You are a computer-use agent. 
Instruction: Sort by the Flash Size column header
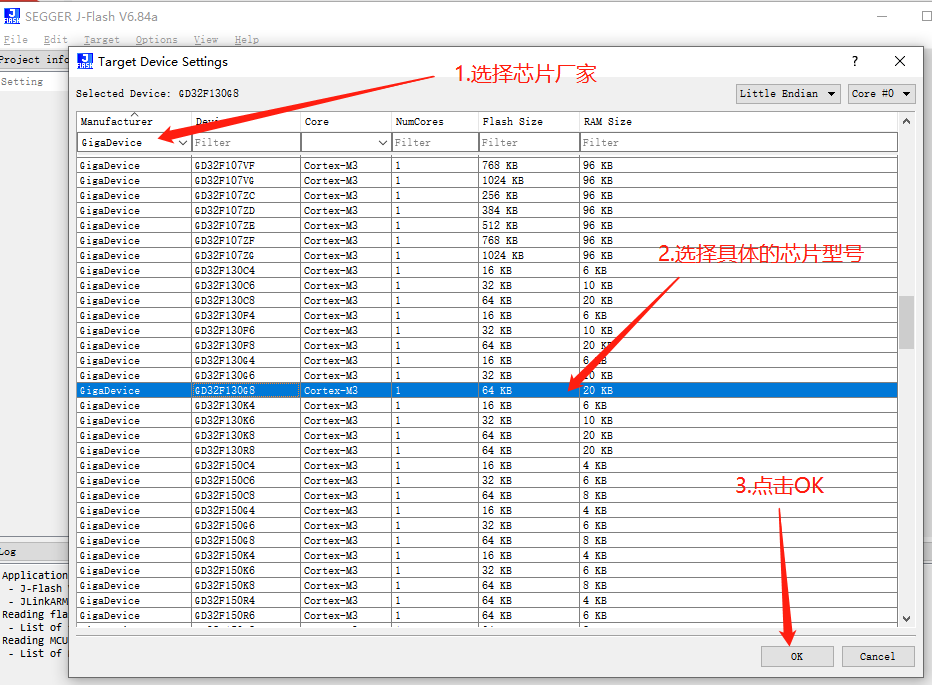click(529, 121)
